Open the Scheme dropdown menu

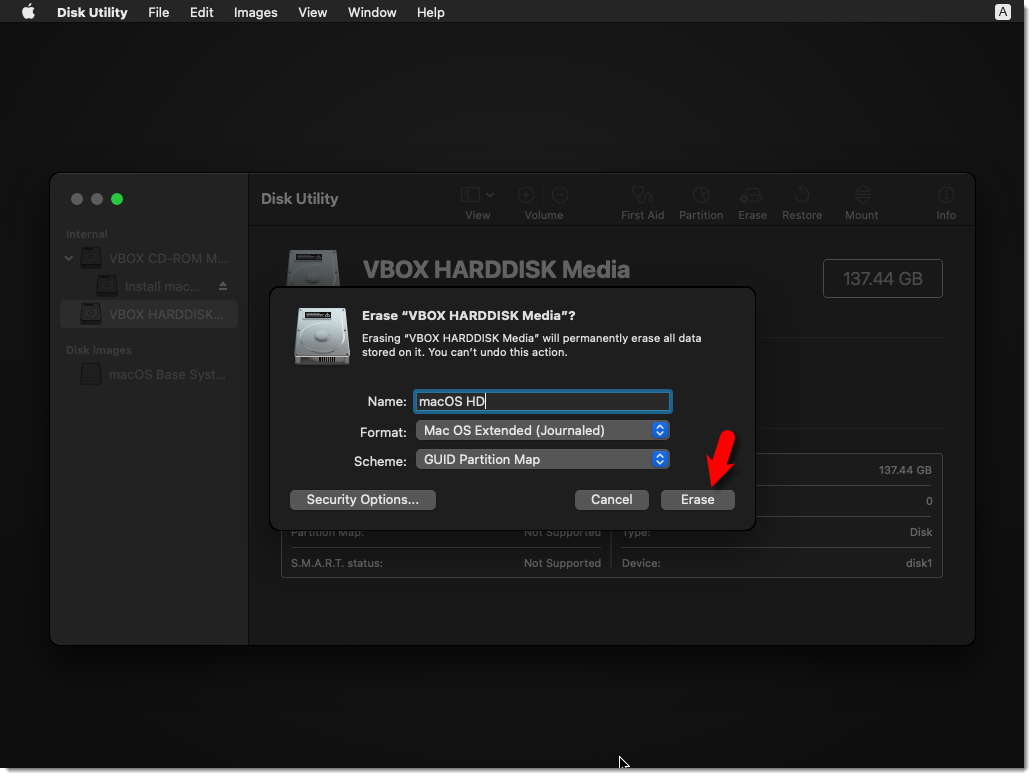(x=542, y=460)
